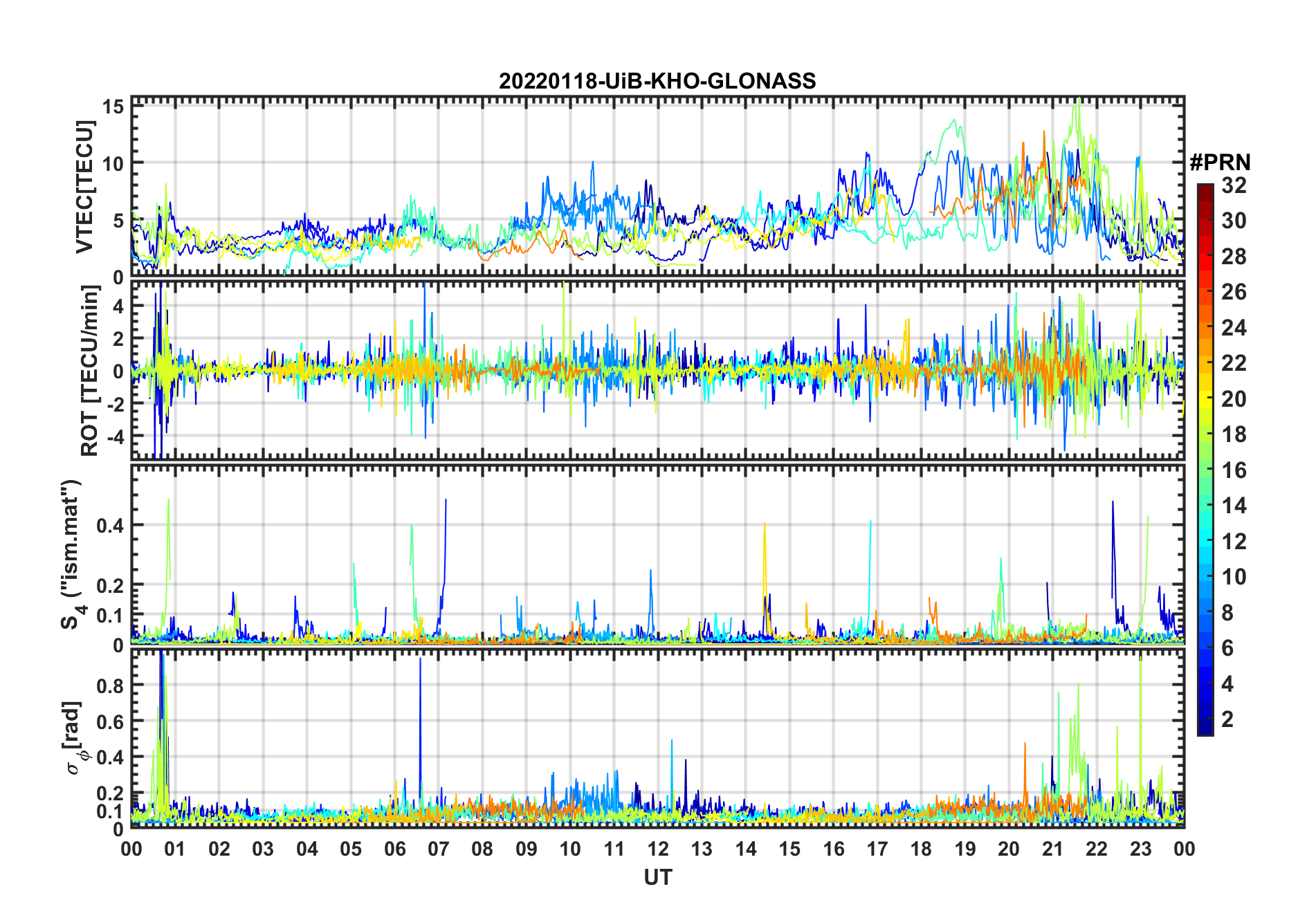The width and height of the screenshot is (1316, 920).
Task: Click colorbar tick label 14
Action: (1234, 506)
